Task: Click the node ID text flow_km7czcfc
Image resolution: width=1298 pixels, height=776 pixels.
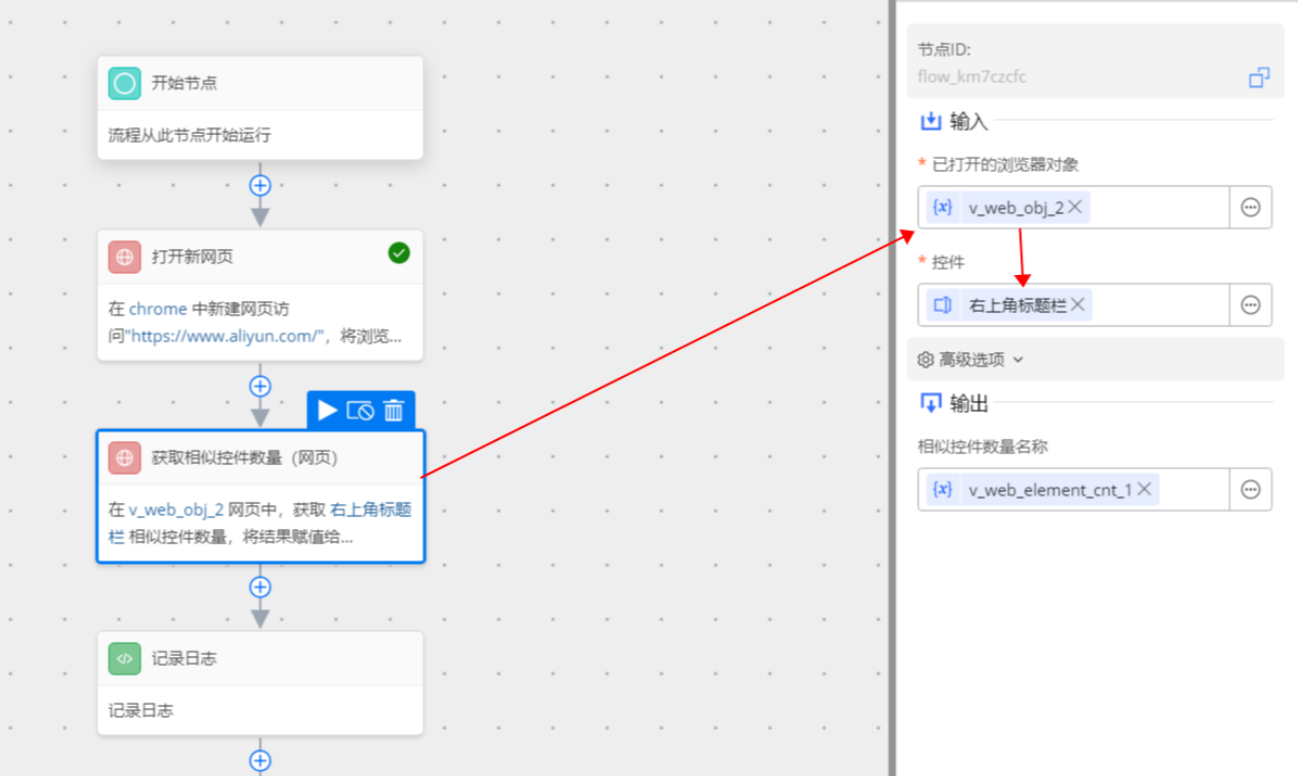Action: pos(971,77)
